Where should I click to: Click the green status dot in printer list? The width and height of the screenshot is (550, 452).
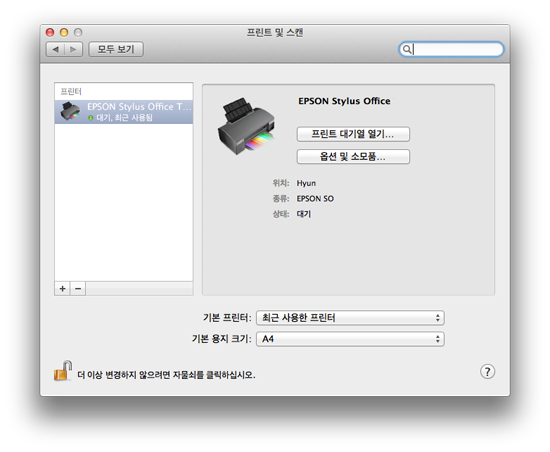pos(90,118)
